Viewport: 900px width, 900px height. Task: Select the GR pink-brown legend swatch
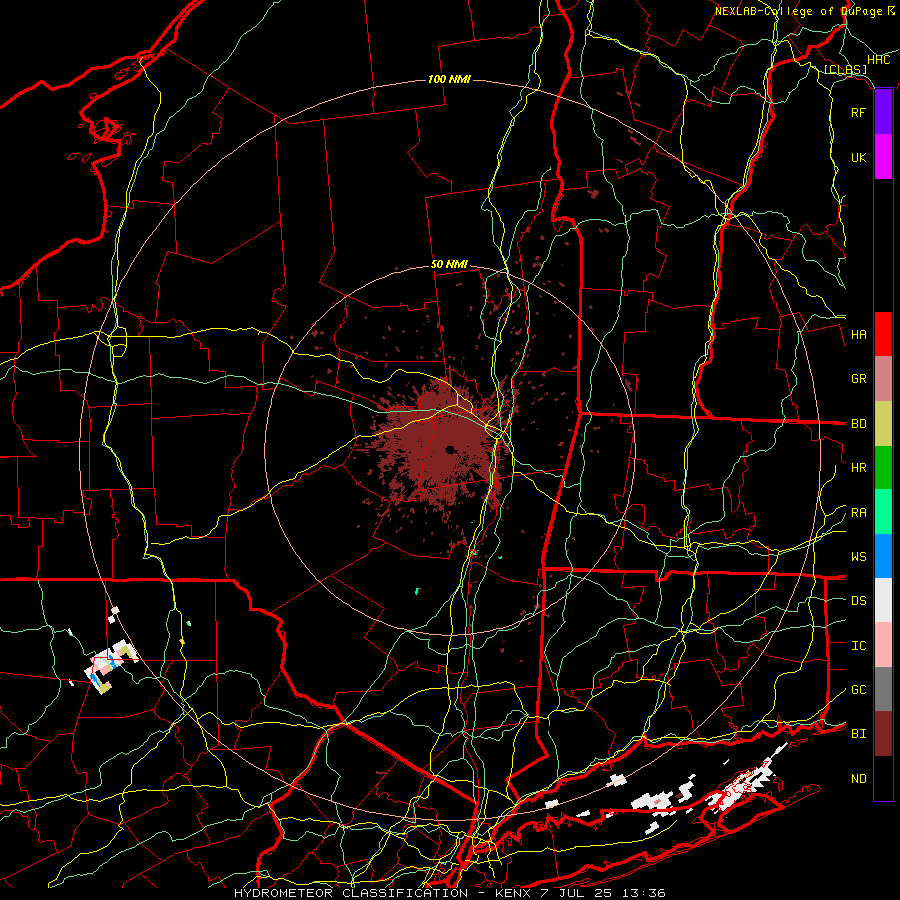click(883, 379)
